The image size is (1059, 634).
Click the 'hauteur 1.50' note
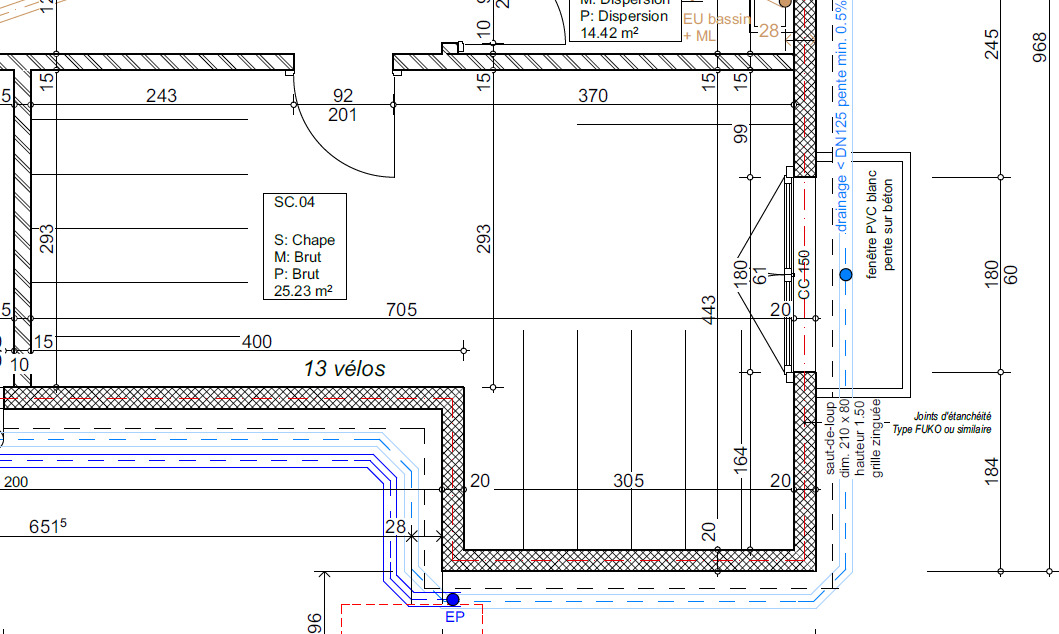click(860, 438)
